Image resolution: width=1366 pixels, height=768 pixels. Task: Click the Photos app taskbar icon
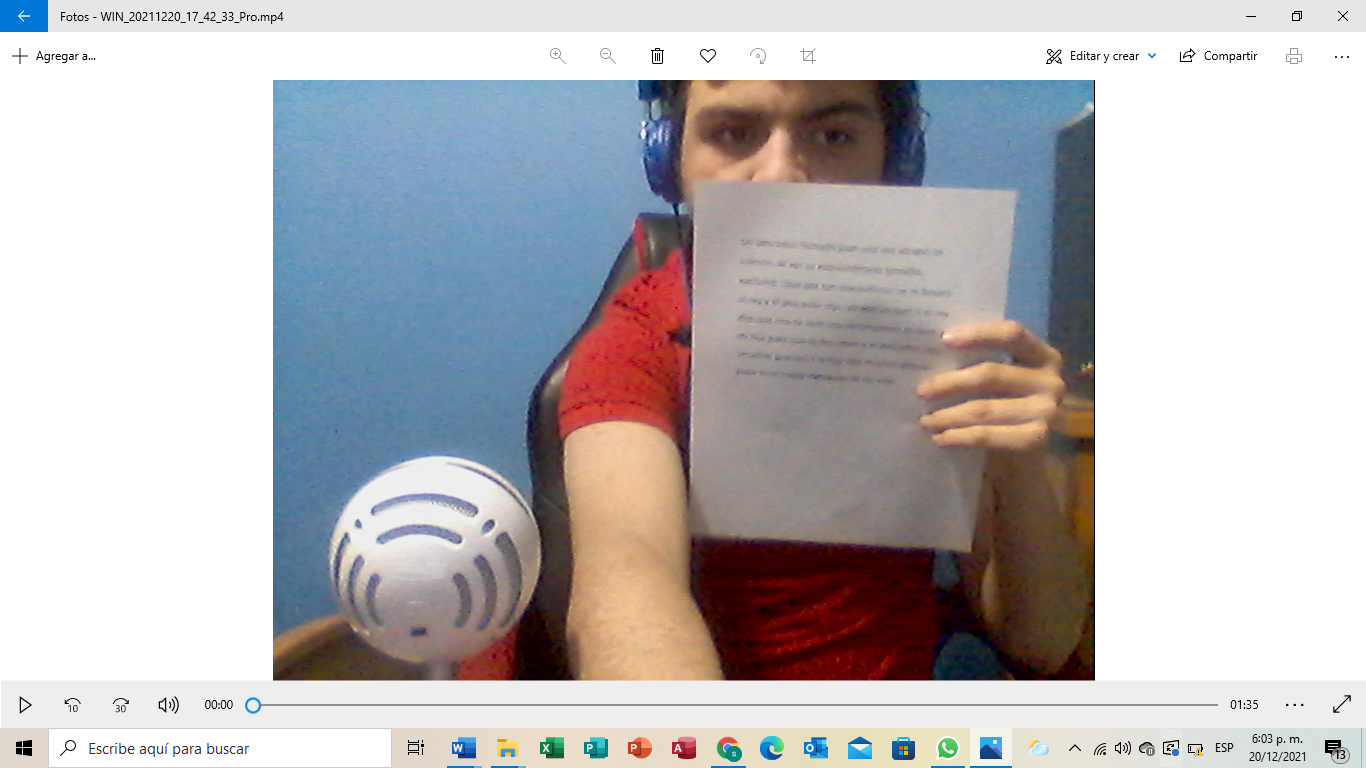point(991,748)
